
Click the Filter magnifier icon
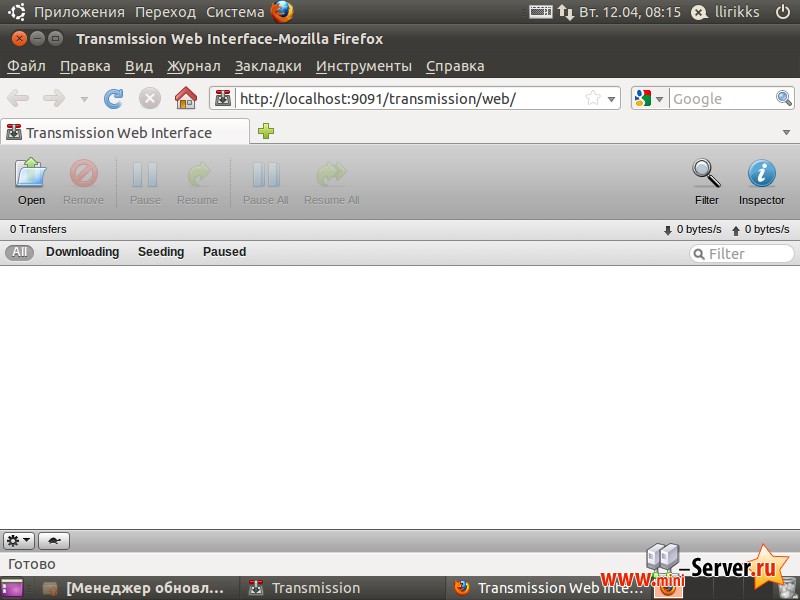coord(706,175)
